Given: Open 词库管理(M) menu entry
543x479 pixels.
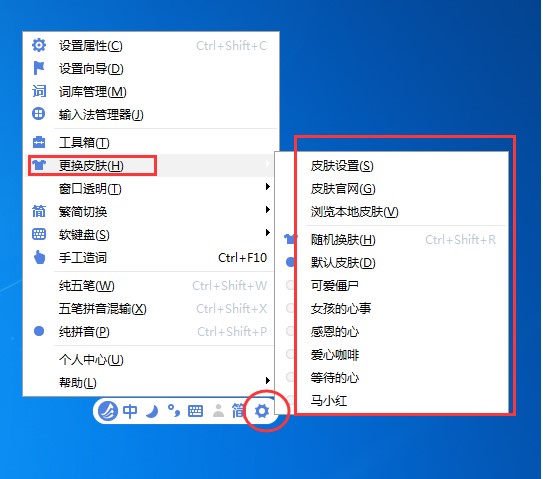Looking at the screenshot, I should [150, 91].
